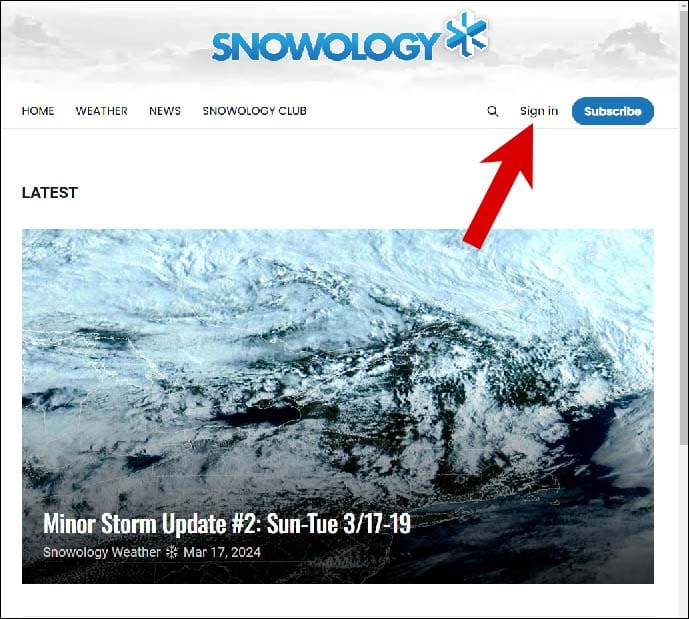This screenshot has width=689, height=619.
Task: Click the LATEST section heading
Action: pos(50,192)
